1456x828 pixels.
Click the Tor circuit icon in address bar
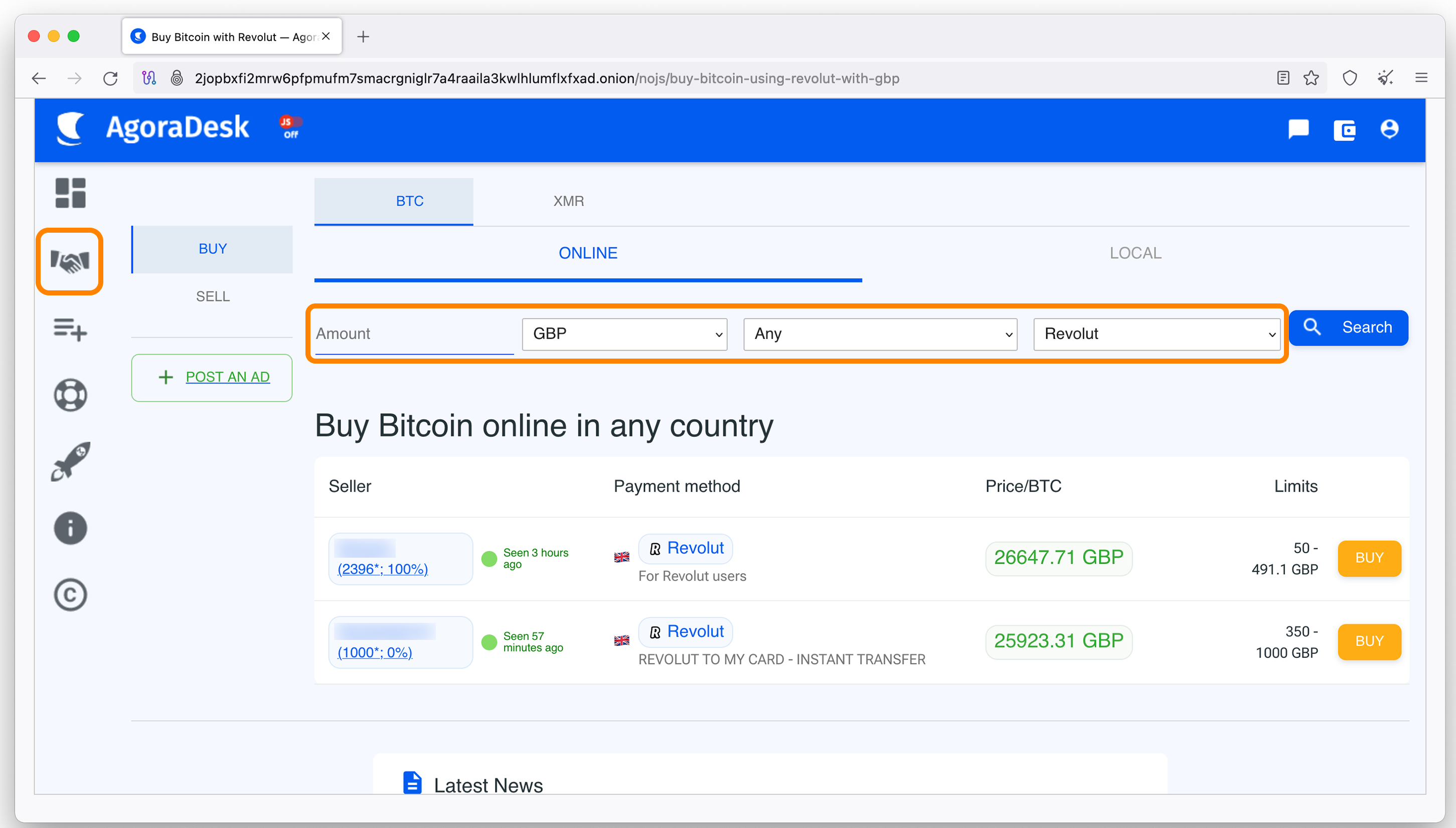pos(149,78)
